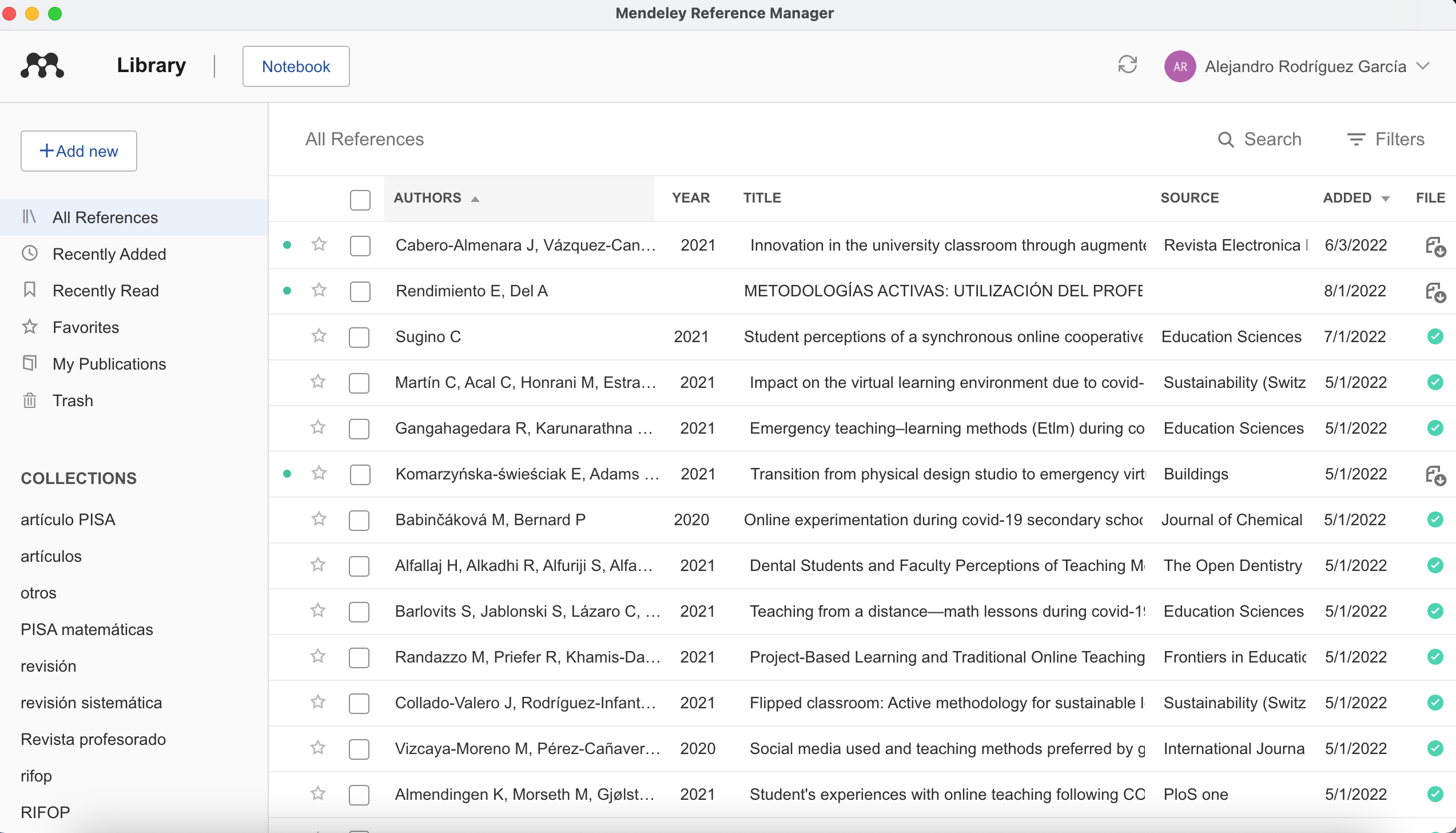
Task: Star the Randazzo M reference
Action: point(318,656)
